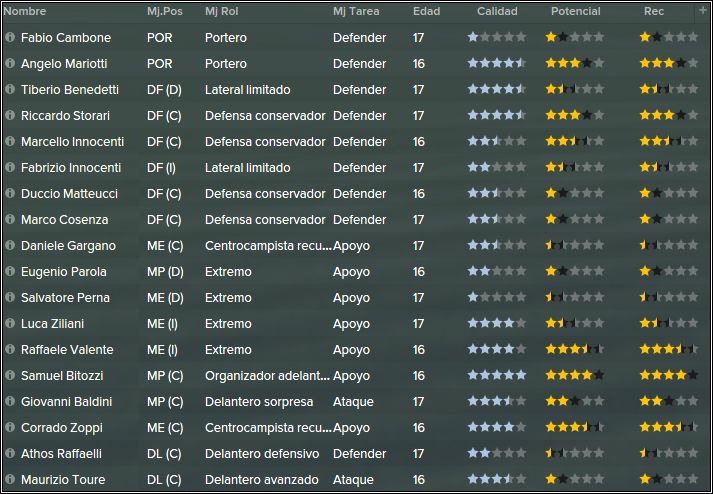Image resolution: width=713 pixels, height=494 pixels.
Task: Select Tiberio Benedetti's Lateral limitado role
Action: click(x=247, y=90)
